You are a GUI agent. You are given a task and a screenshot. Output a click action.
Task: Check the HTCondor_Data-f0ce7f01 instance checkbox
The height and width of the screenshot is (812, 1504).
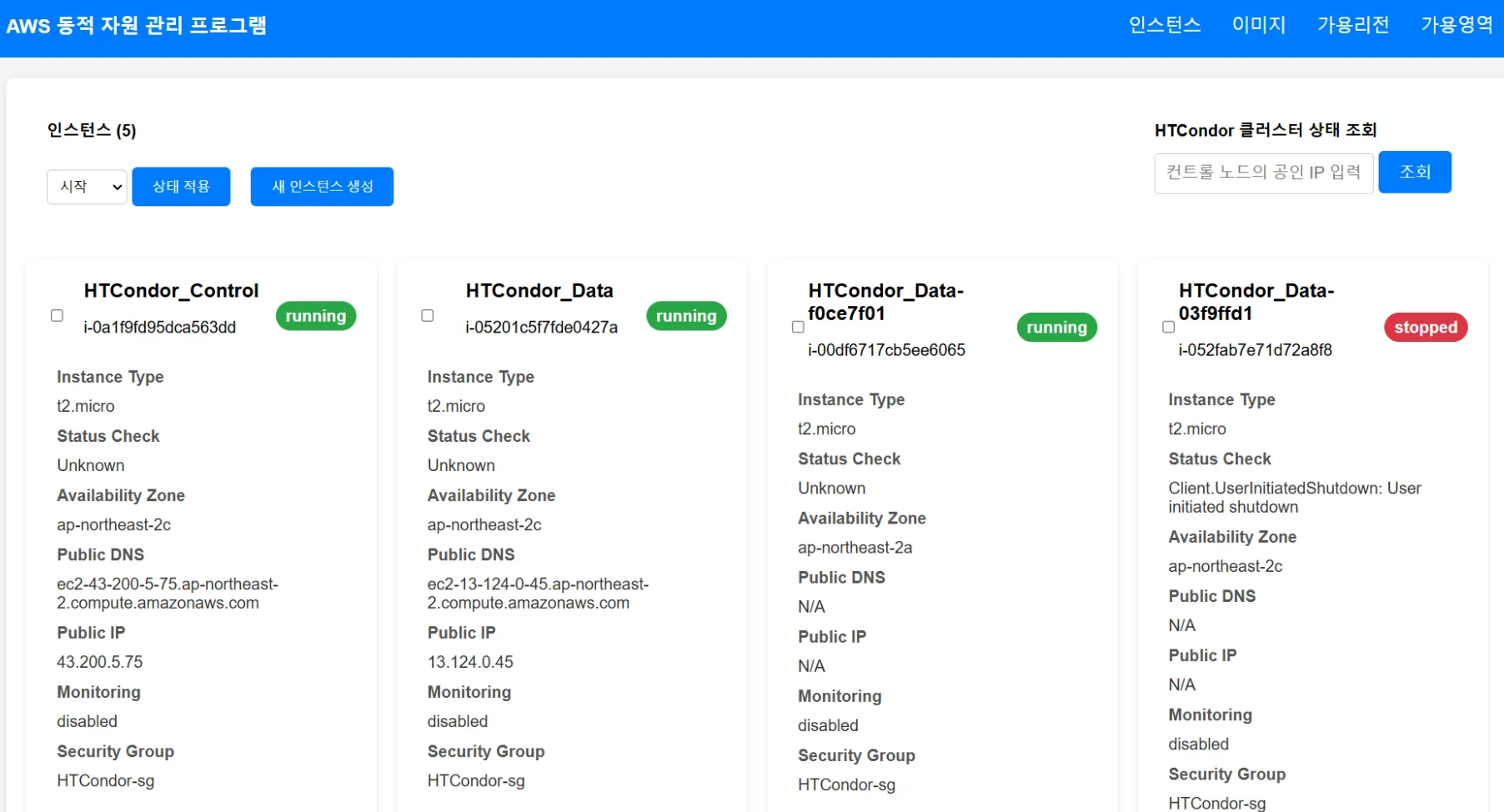pyautogui.click(x=798, y=327)
